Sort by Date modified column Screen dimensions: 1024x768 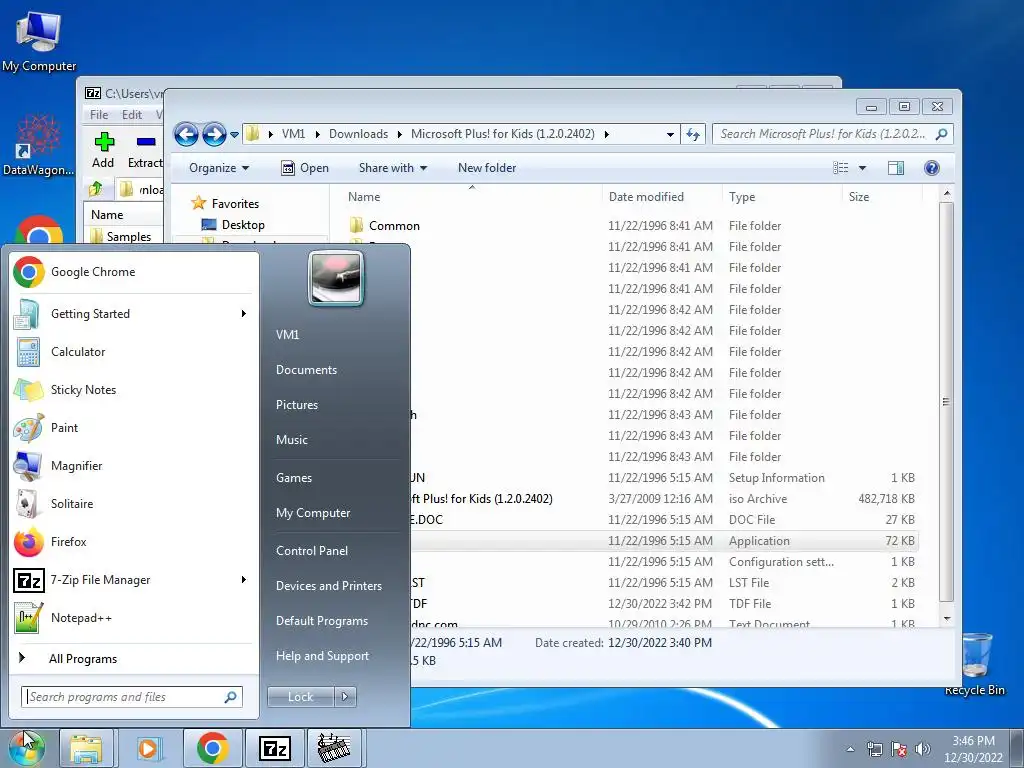(x=662, y=197)
